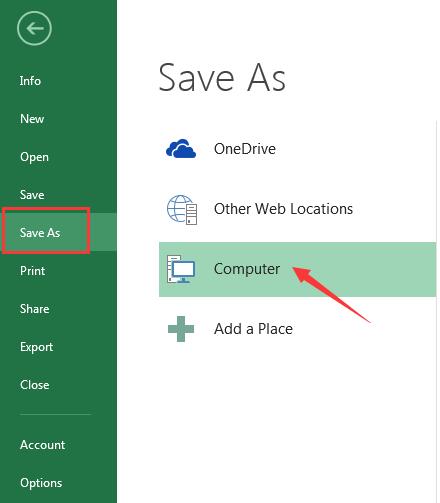This screenshot has width=440, height=503.
Task: Open the Export options
Action: click(x=36, y=347)
